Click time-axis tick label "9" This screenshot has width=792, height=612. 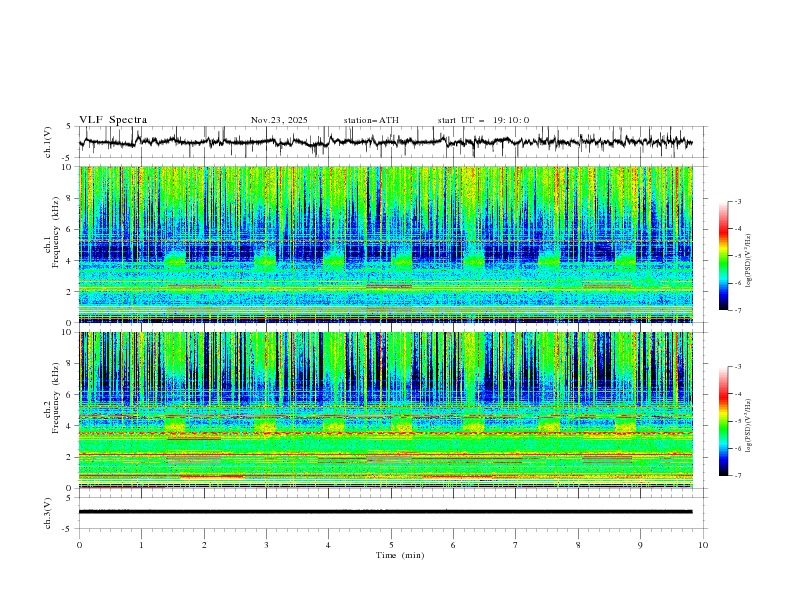point(640,545)
